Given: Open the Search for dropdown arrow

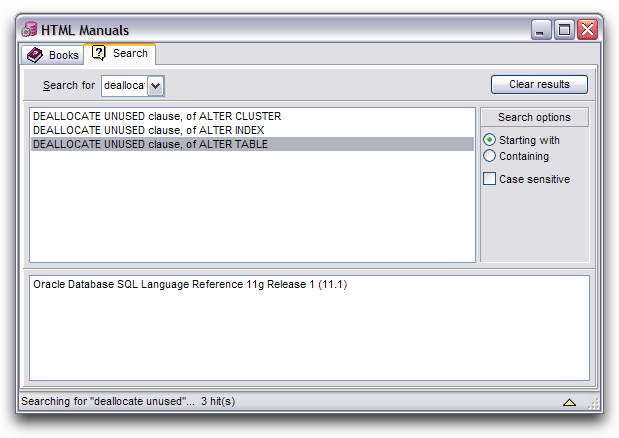Looking at the screenshot, I should pyautogui.click(x=156, y=86).
